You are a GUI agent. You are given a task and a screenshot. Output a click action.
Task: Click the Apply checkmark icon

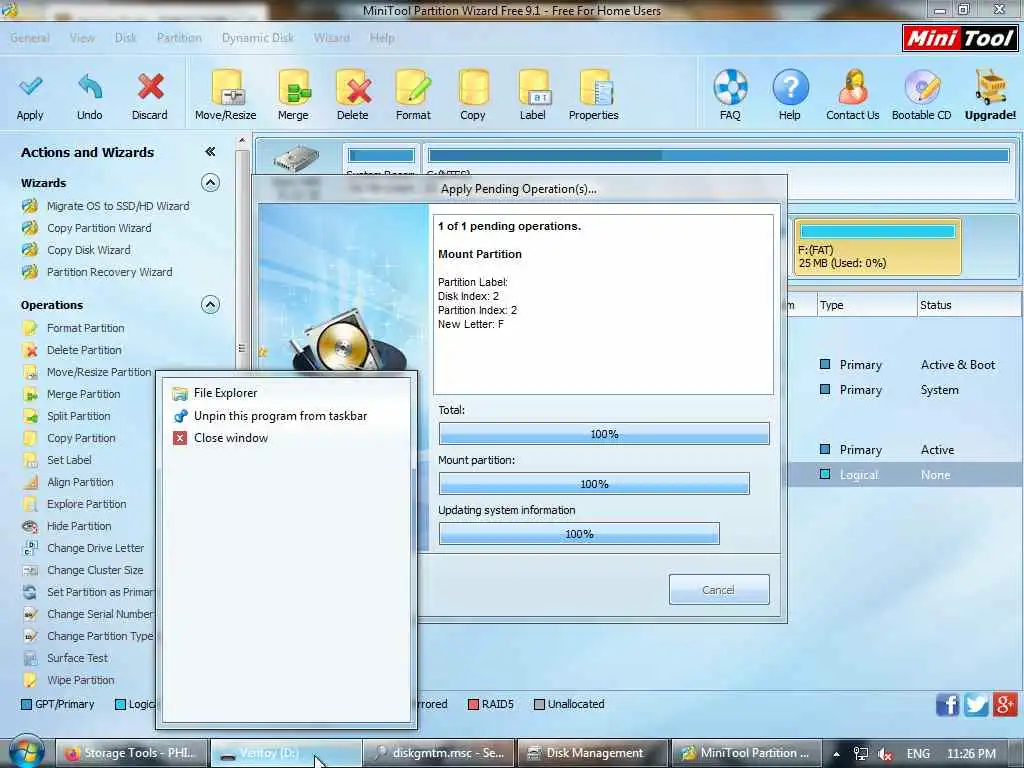30,87
